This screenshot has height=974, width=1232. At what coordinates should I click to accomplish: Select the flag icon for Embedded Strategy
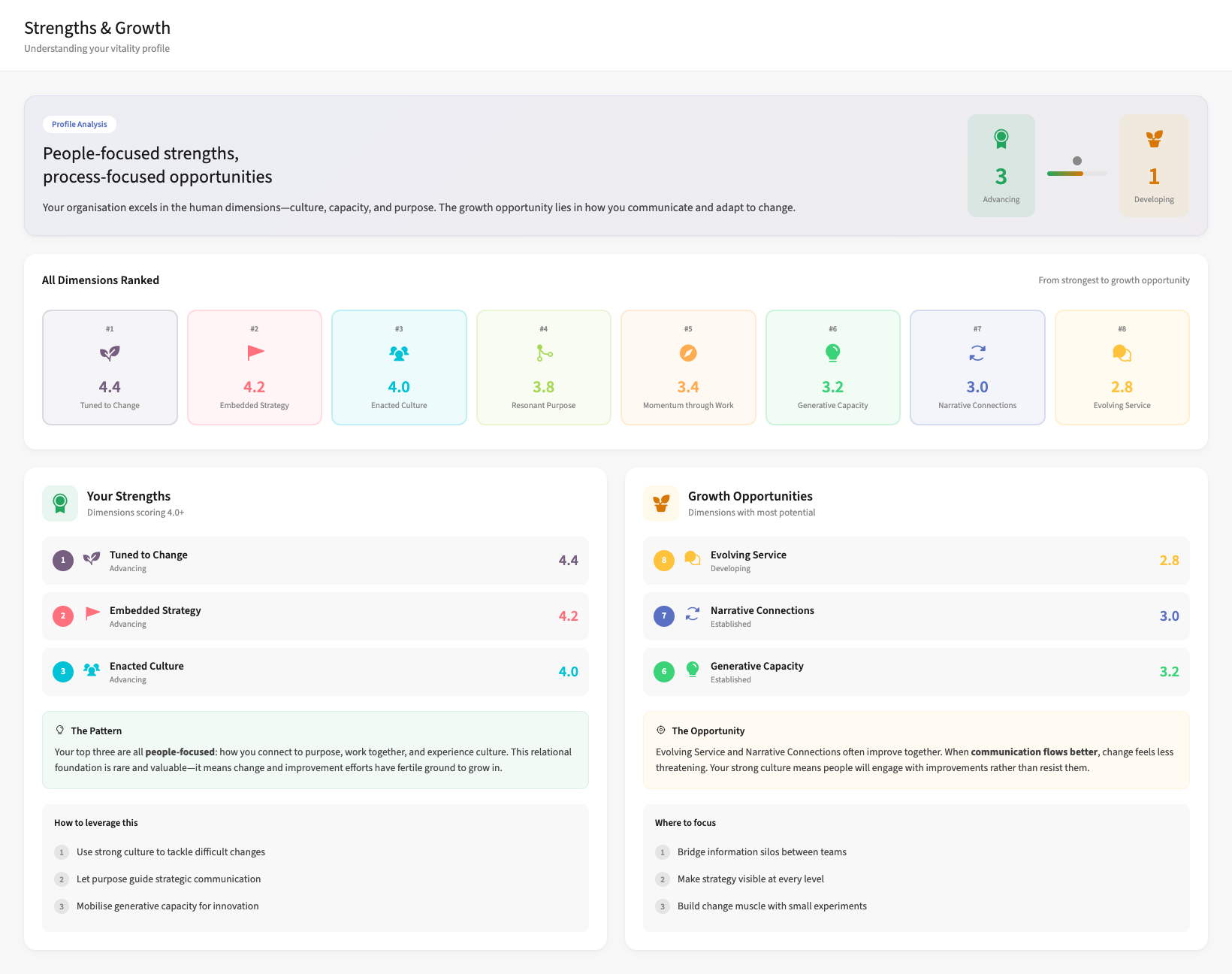[255, 353]
